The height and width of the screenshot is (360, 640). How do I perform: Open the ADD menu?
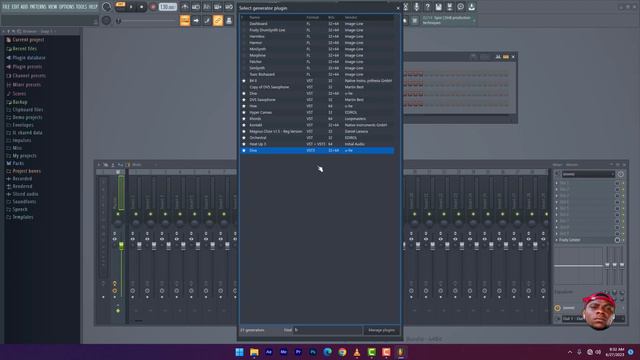[24, 7]
